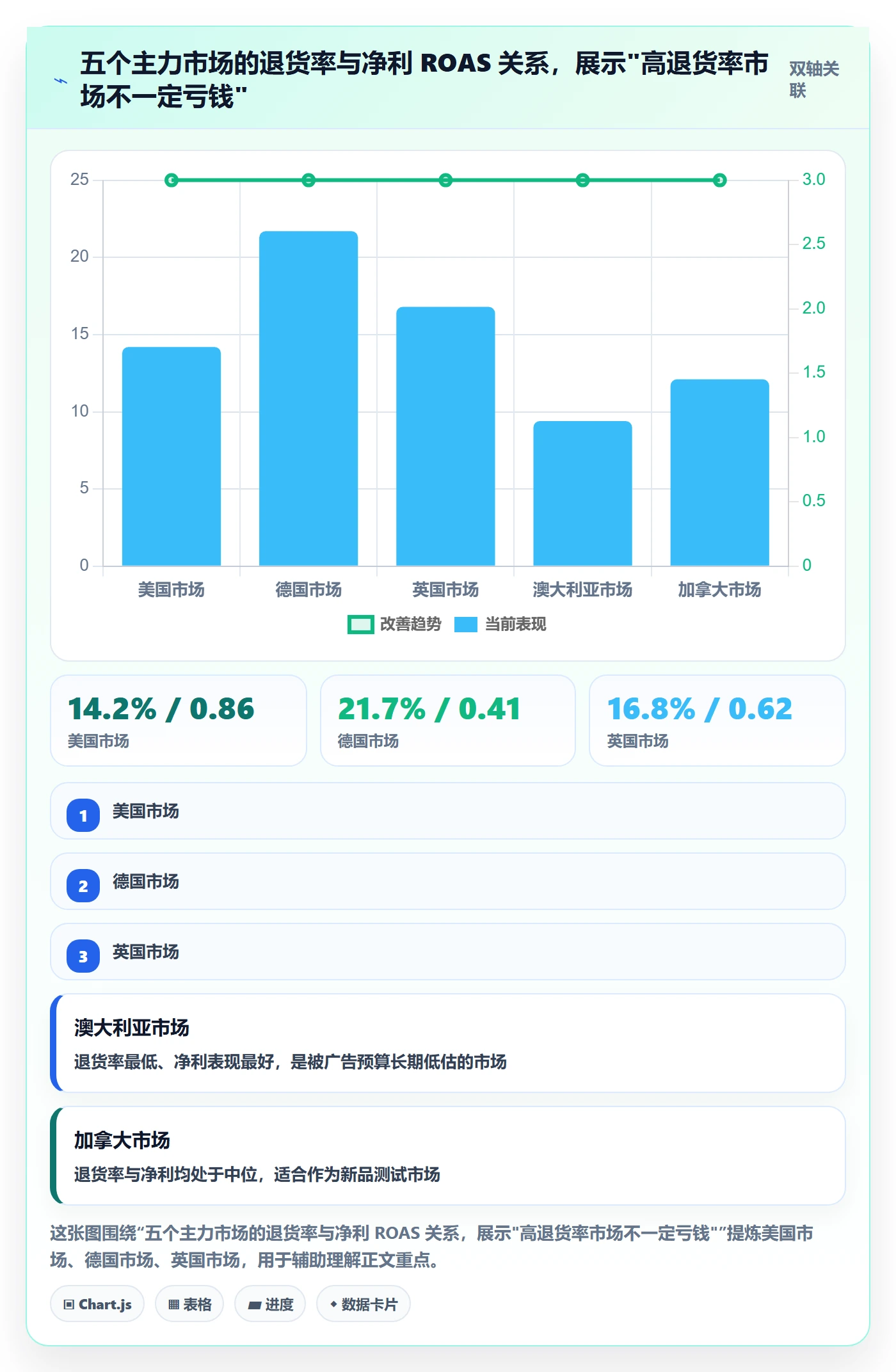This screenshot has height=1372, width=896.
Task: Click the 加拿大市场 bar in the chart
Action: click(x=719, y=473)
